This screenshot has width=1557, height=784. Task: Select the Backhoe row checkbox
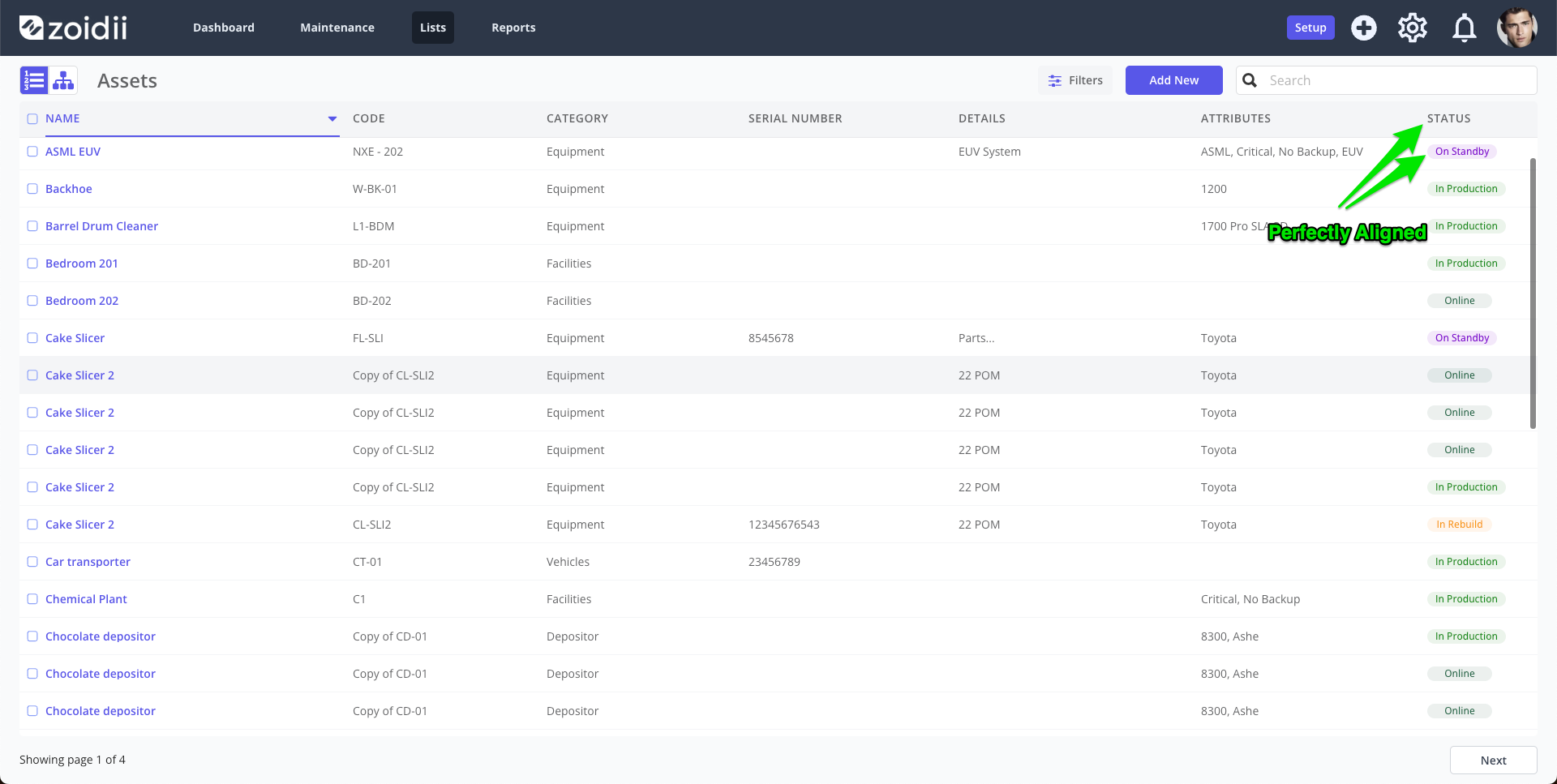tap(32, 189)
